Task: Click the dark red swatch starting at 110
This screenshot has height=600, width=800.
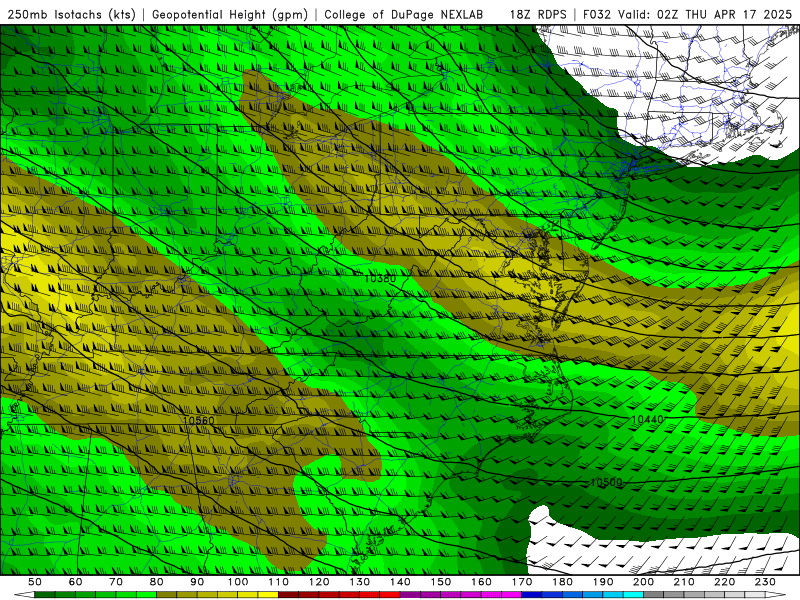Action: pos(288,595)
